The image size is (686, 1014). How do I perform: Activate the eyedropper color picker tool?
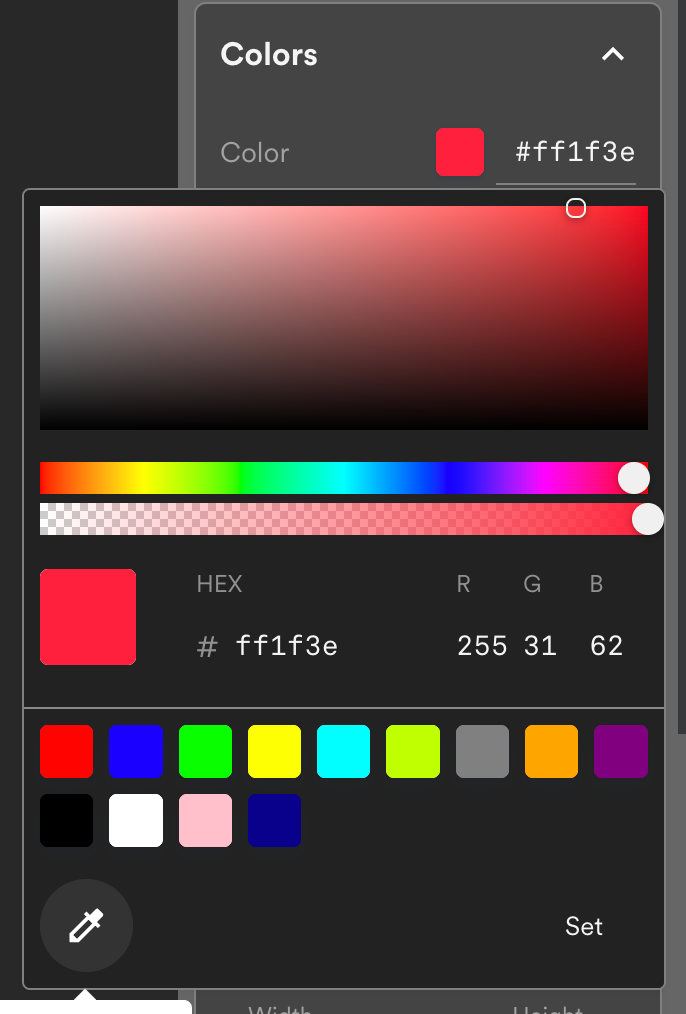pos(86,925)
